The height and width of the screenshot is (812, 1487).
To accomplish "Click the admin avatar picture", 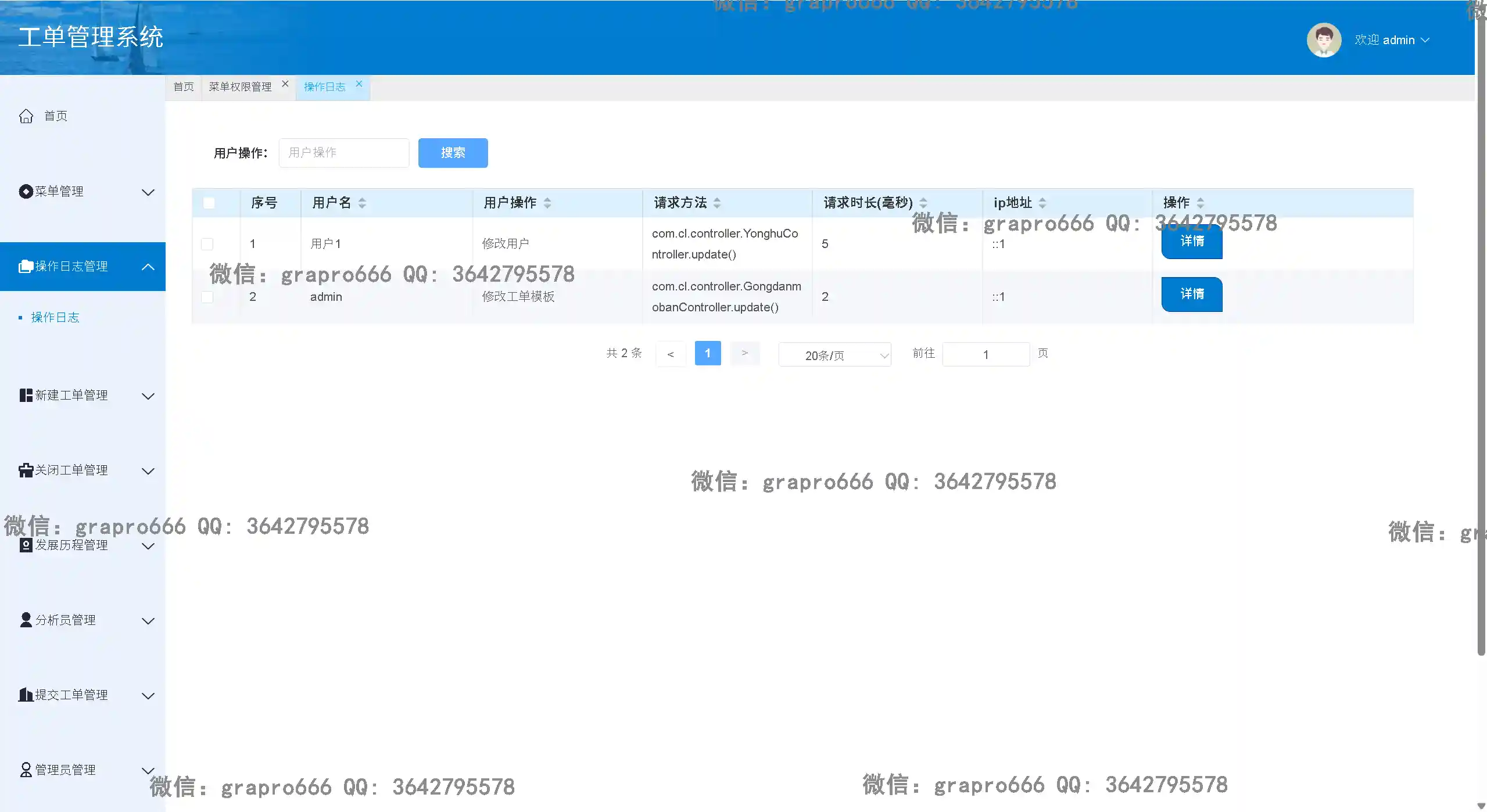I will [x=1324, y=39].
